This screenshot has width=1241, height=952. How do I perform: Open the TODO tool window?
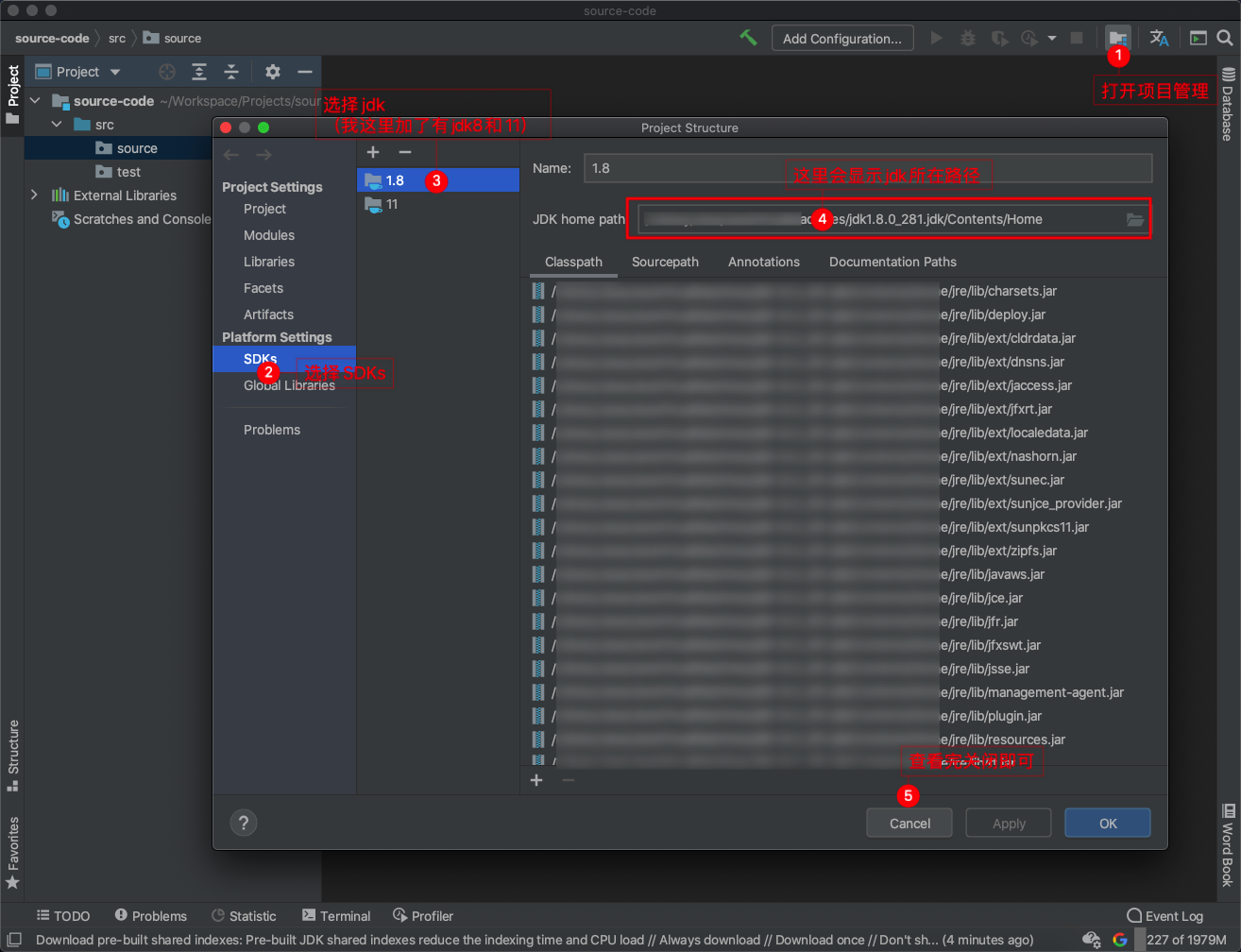click(63, 916)
